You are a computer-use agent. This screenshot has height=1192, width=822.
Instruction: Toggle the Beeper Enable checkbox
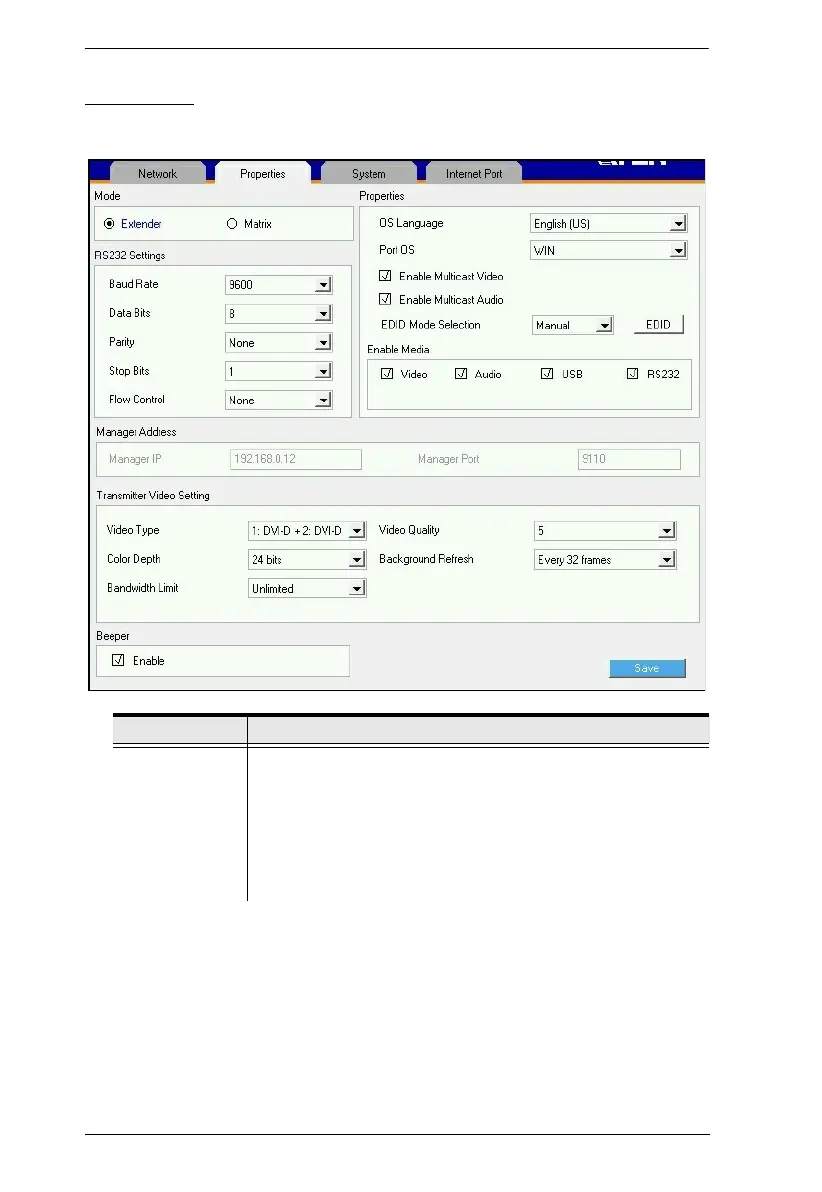coord(118,661)
